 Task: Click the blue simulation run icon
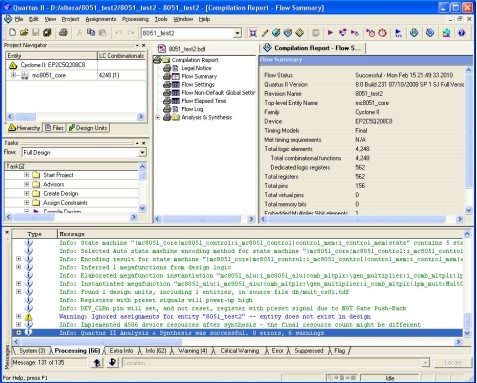pos(398,33)
